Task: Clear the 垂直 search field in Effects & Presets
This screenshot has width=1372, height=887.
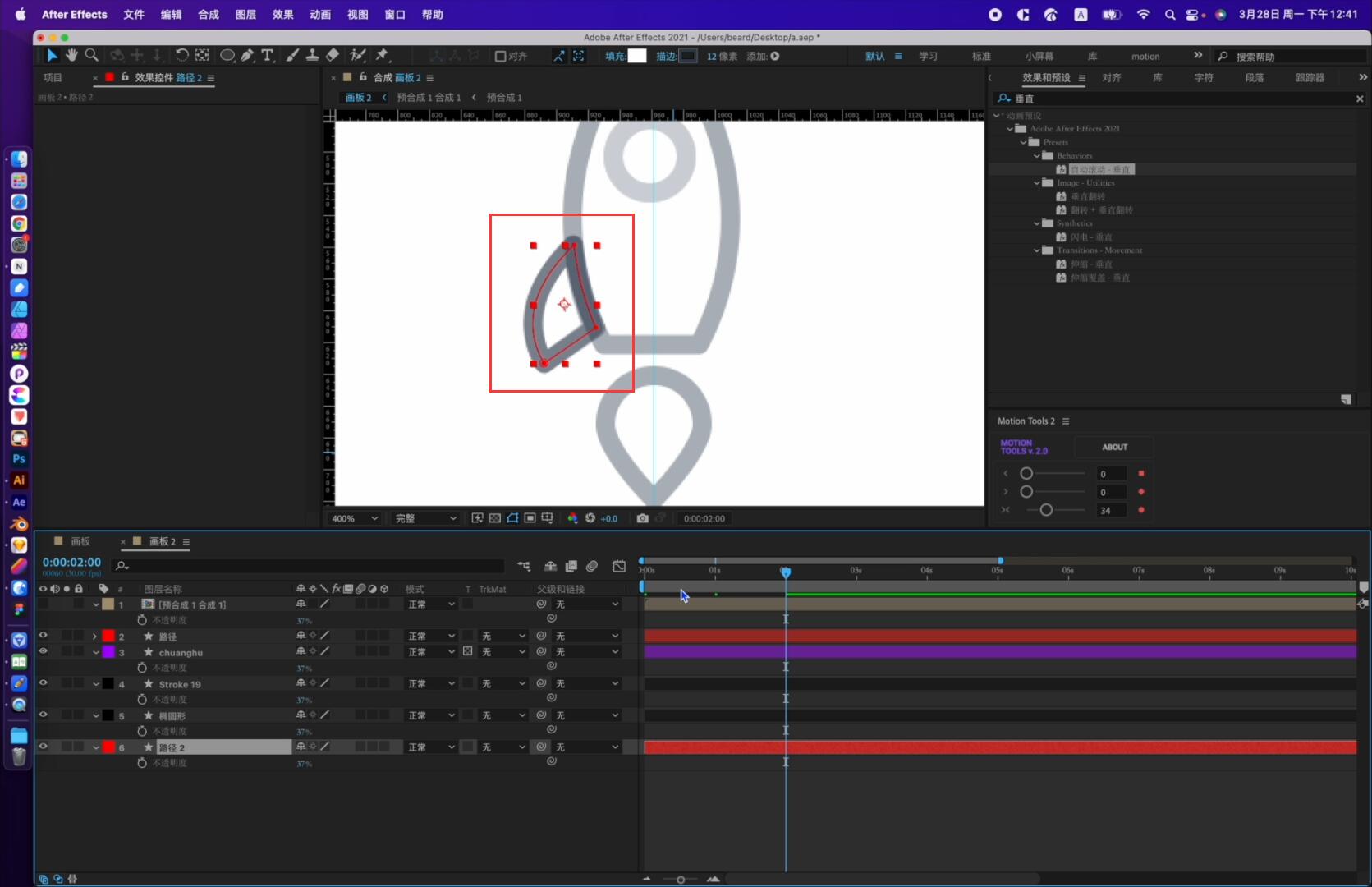Action: coord(1360,98)
